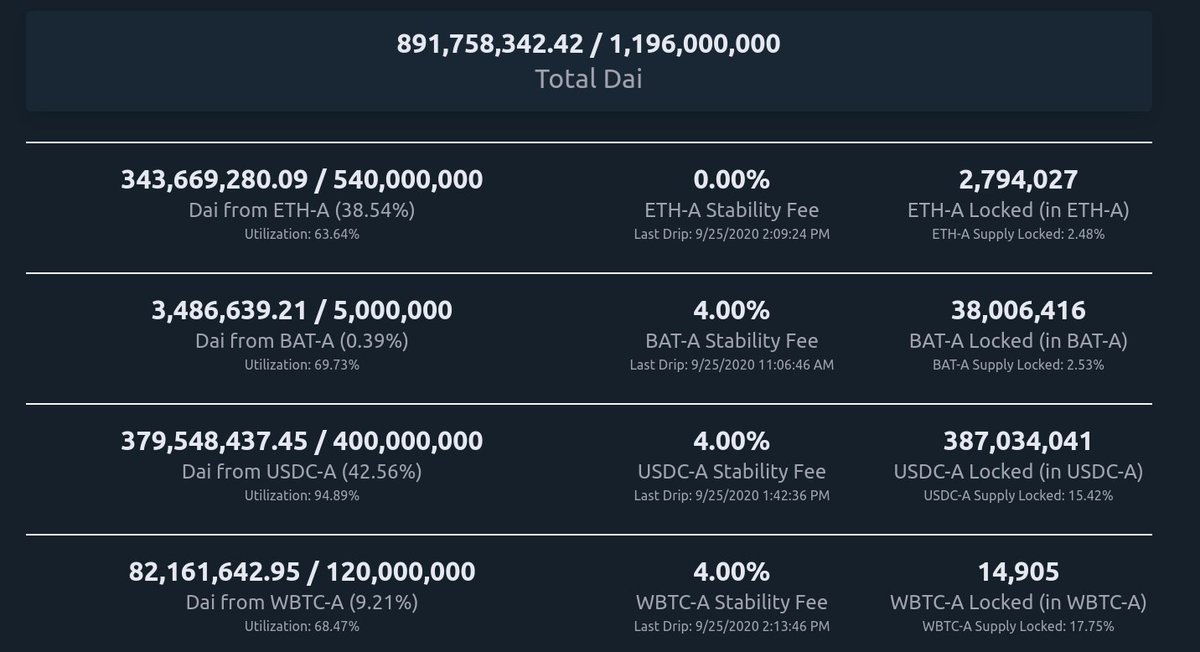Click the Dai from WBTC-A (9.21%) label

tap(302, 602)
